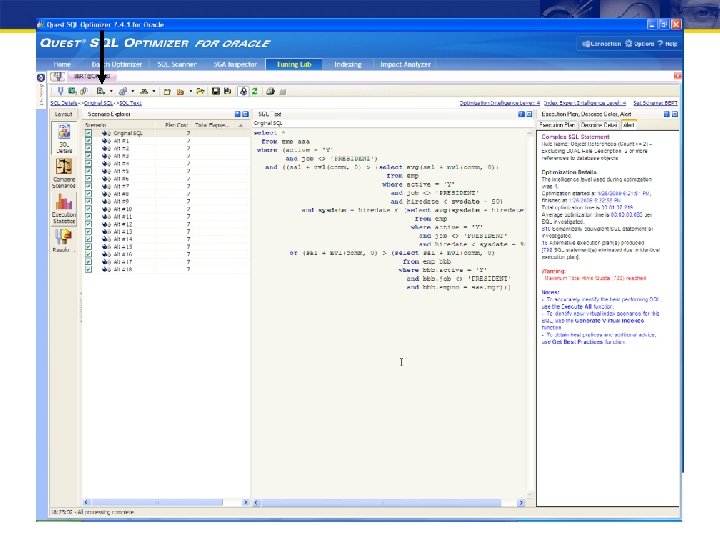This screenshot has width=720, height=540.
Task: Open the Execution Plan tab
Action: pyautogui.click(x=558, y=124)
